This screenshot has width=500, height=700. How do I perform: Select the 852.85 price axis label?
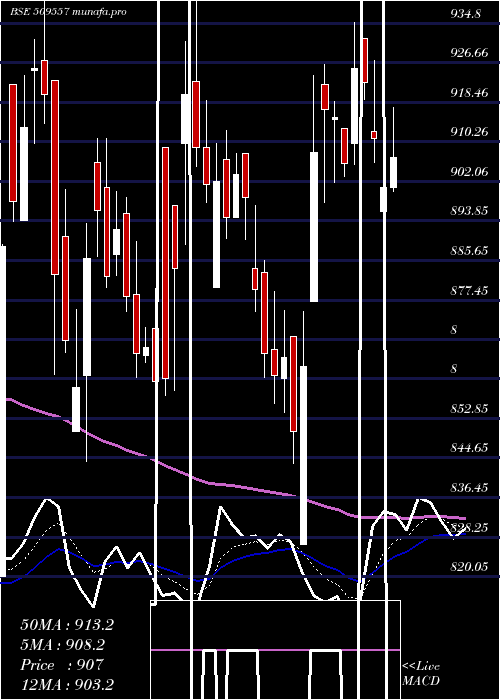pyautogui.click(x=469, y=408)
